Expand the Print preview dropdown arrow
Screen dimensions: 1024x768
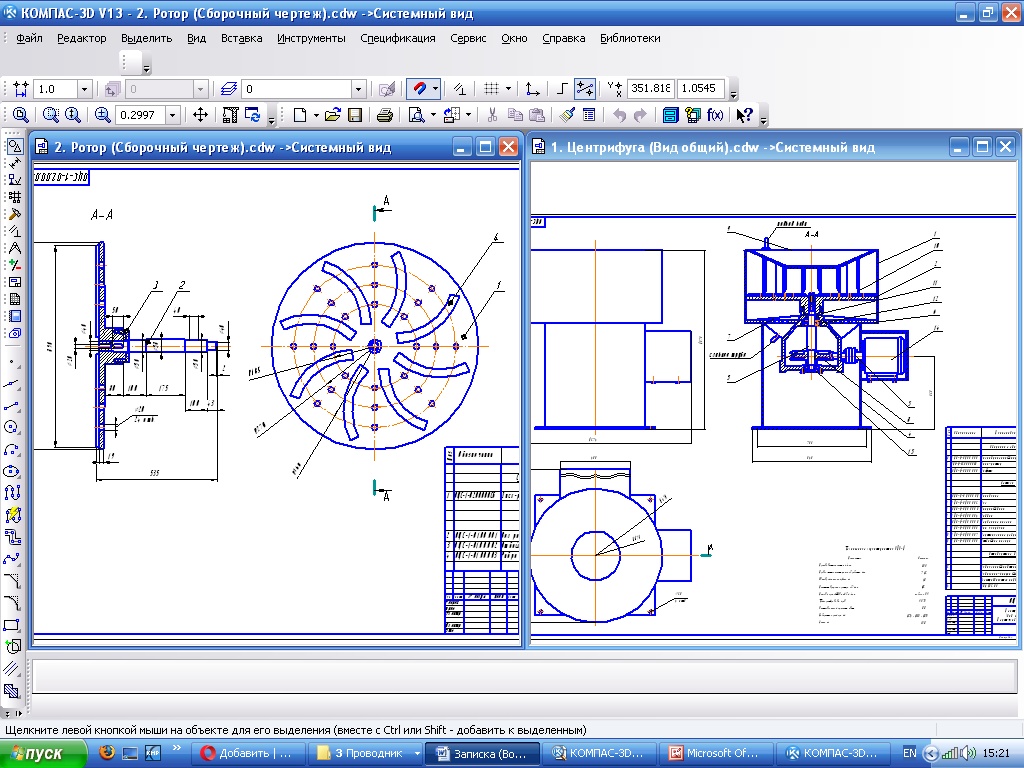tap(433, 115)
